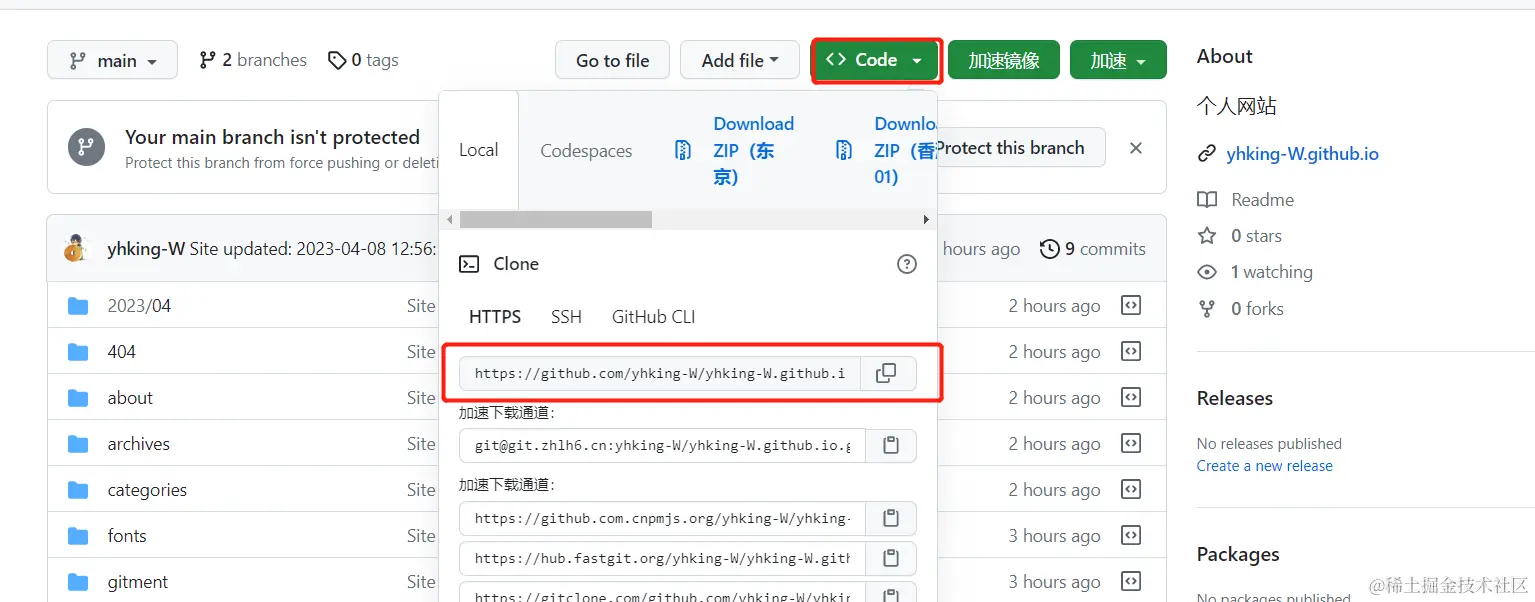Switch to the Local tab

tap(478, 150)
